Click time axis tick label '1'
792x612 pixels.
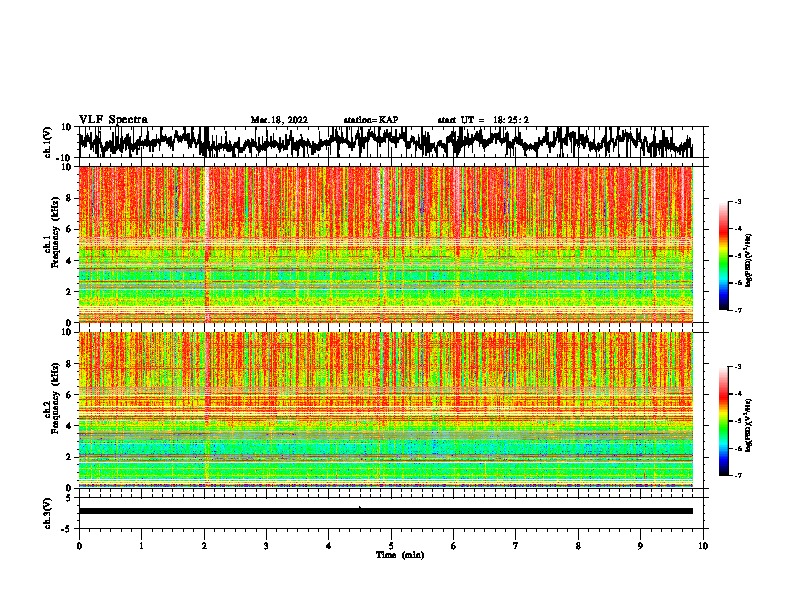[141, 546]
